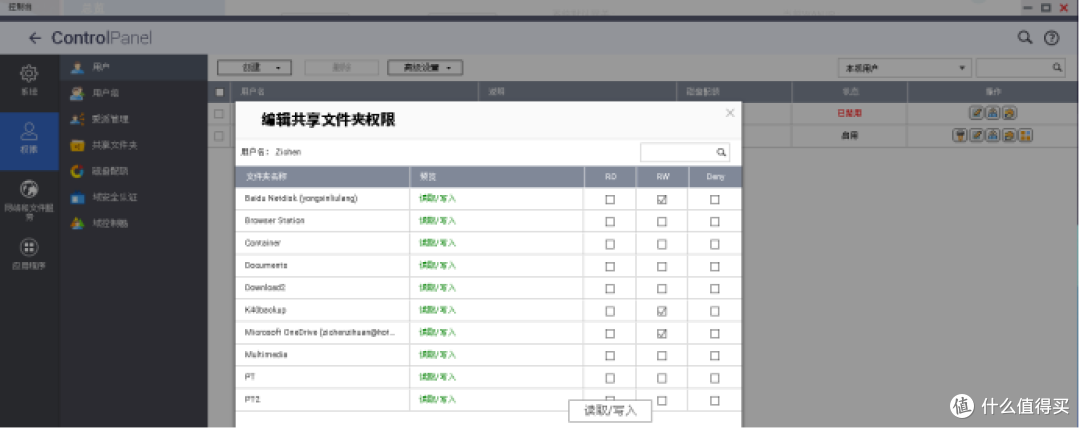1080x429 pixels.
Task: Click the 状态 column header
Action: pyautogui.click(x=849, y=92)
